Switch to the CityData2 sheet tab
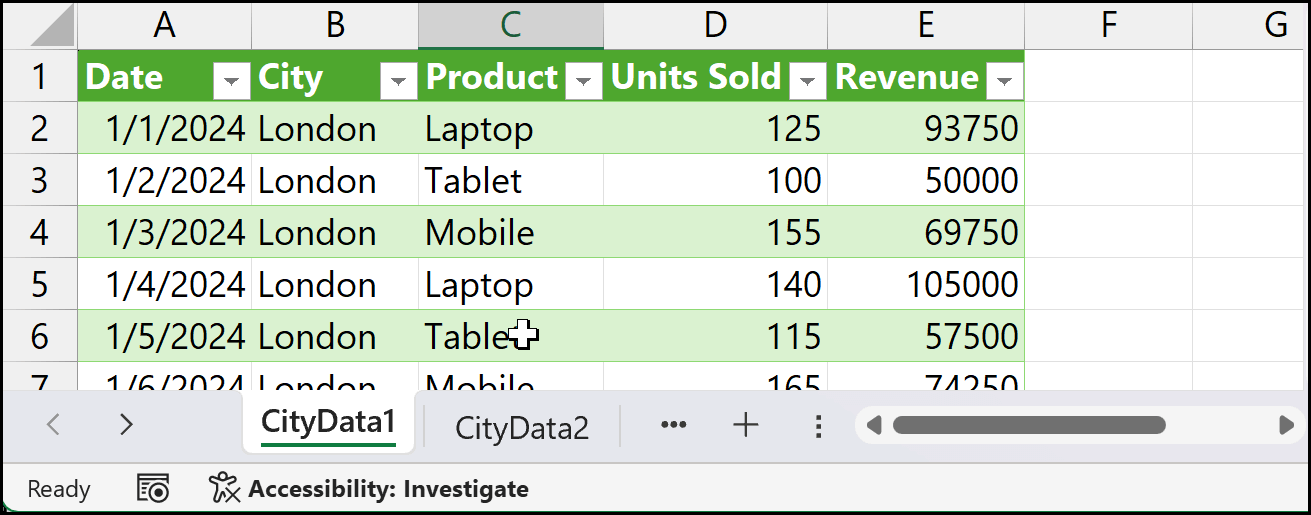The height and width of the screenshot is (515, 1311). [x=521, y=428]
